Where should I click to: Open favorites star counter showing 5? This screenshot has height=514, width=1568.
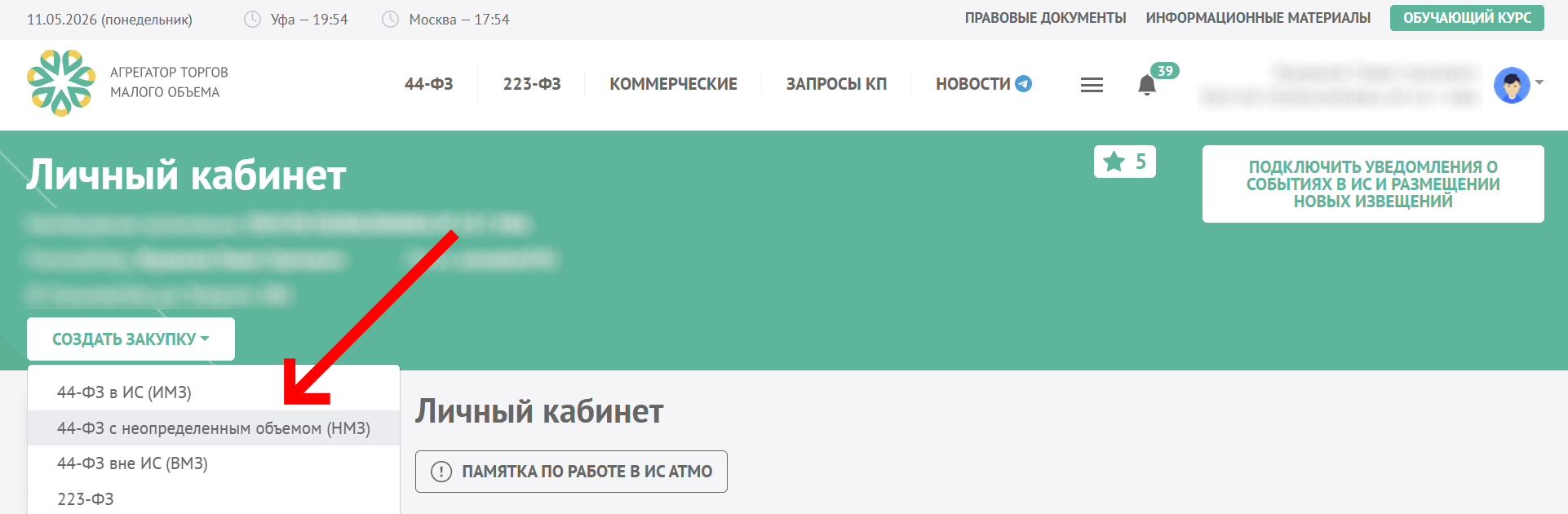(1125, 162)
